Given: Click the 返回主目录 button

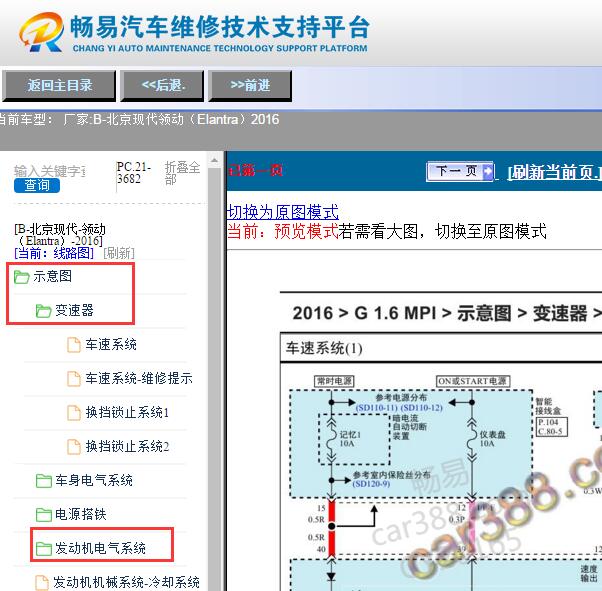Looking at the screenshot, I should (59, 86).
